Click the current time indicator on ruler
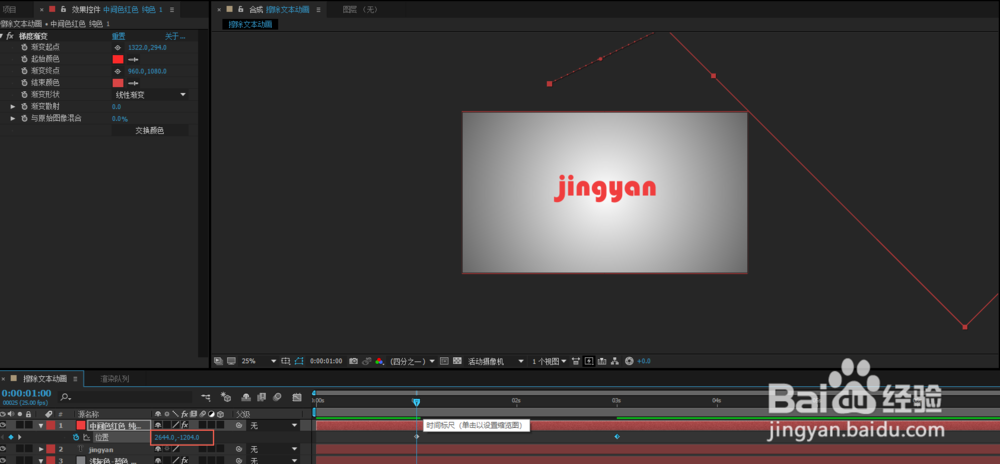The width and height of the screenshot is (1000, 464). [x=416, y=402]
